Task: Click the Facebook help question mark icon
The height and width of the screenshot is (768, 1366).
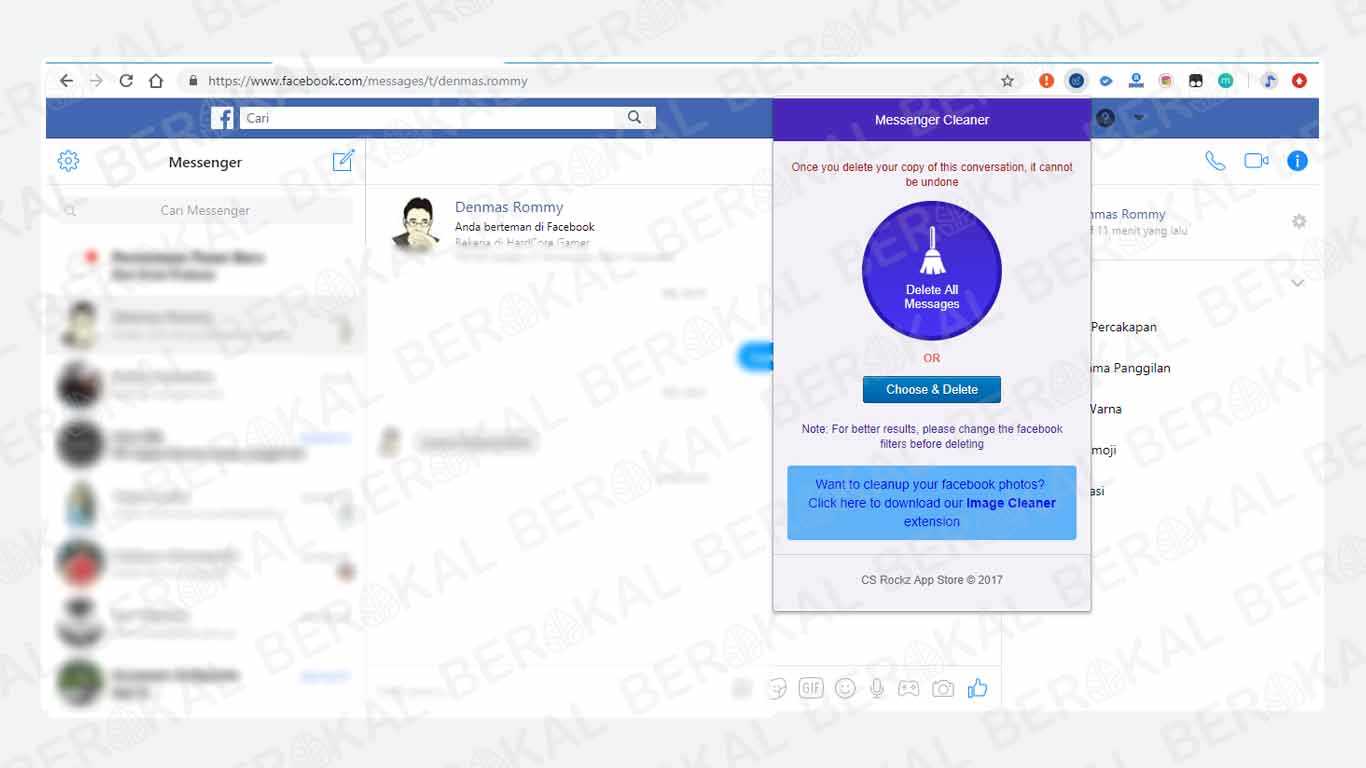Action: pyautogui.click(x=1105, y=117)
